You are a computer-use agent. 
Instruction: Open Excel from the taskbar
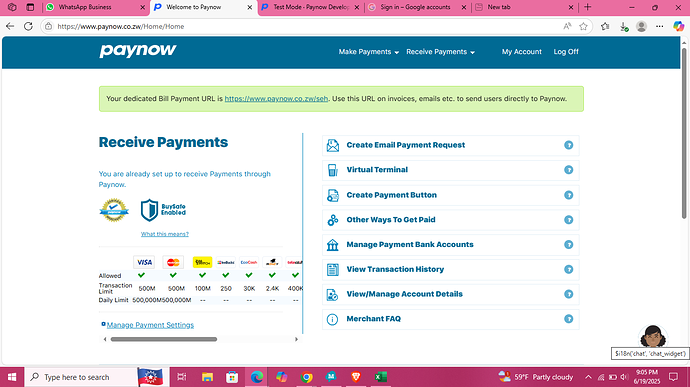click(x=381, y=377)
